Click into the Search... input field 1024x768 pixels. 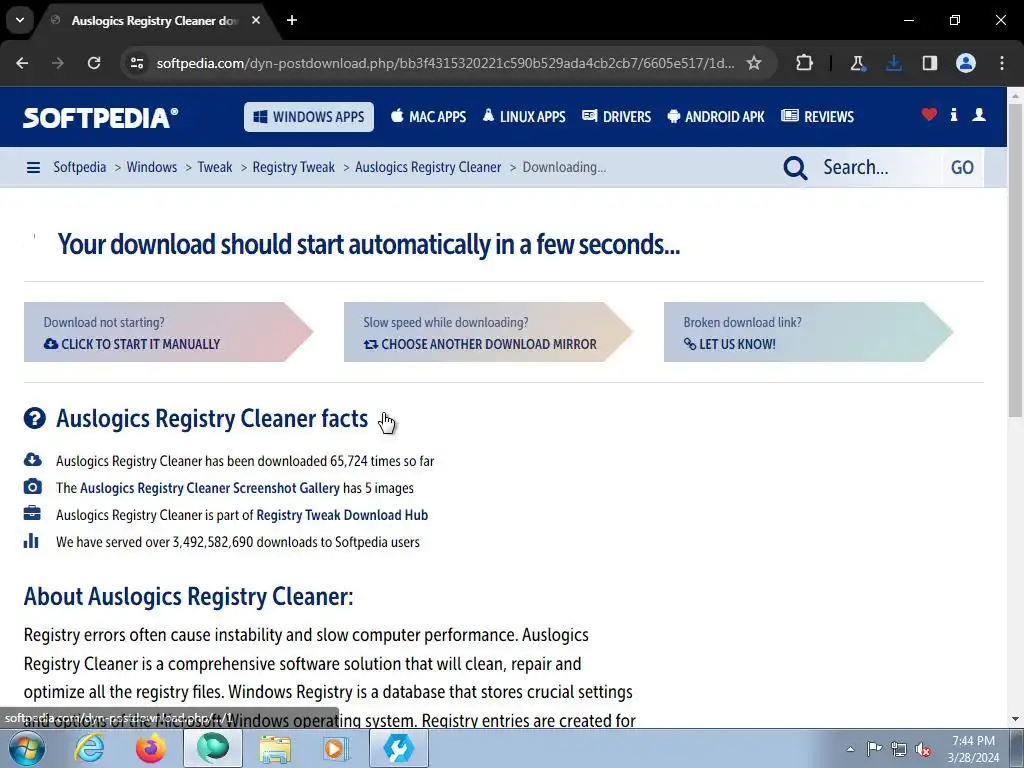[x=878, y=167]
